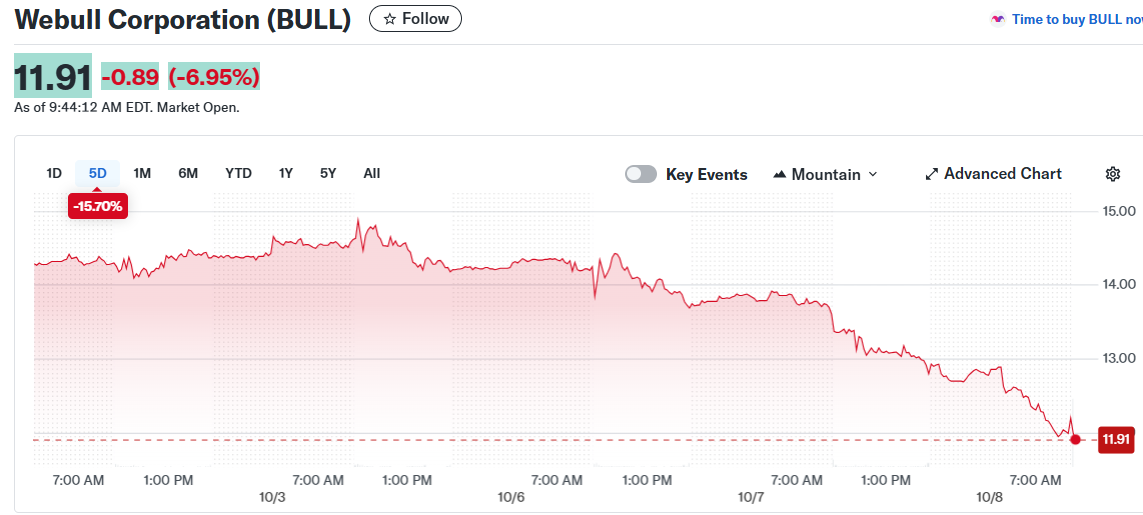The height and width of the screenshot is (515, 1143).
Task: Toggle the Key Events switch
Action: point(641,174)
